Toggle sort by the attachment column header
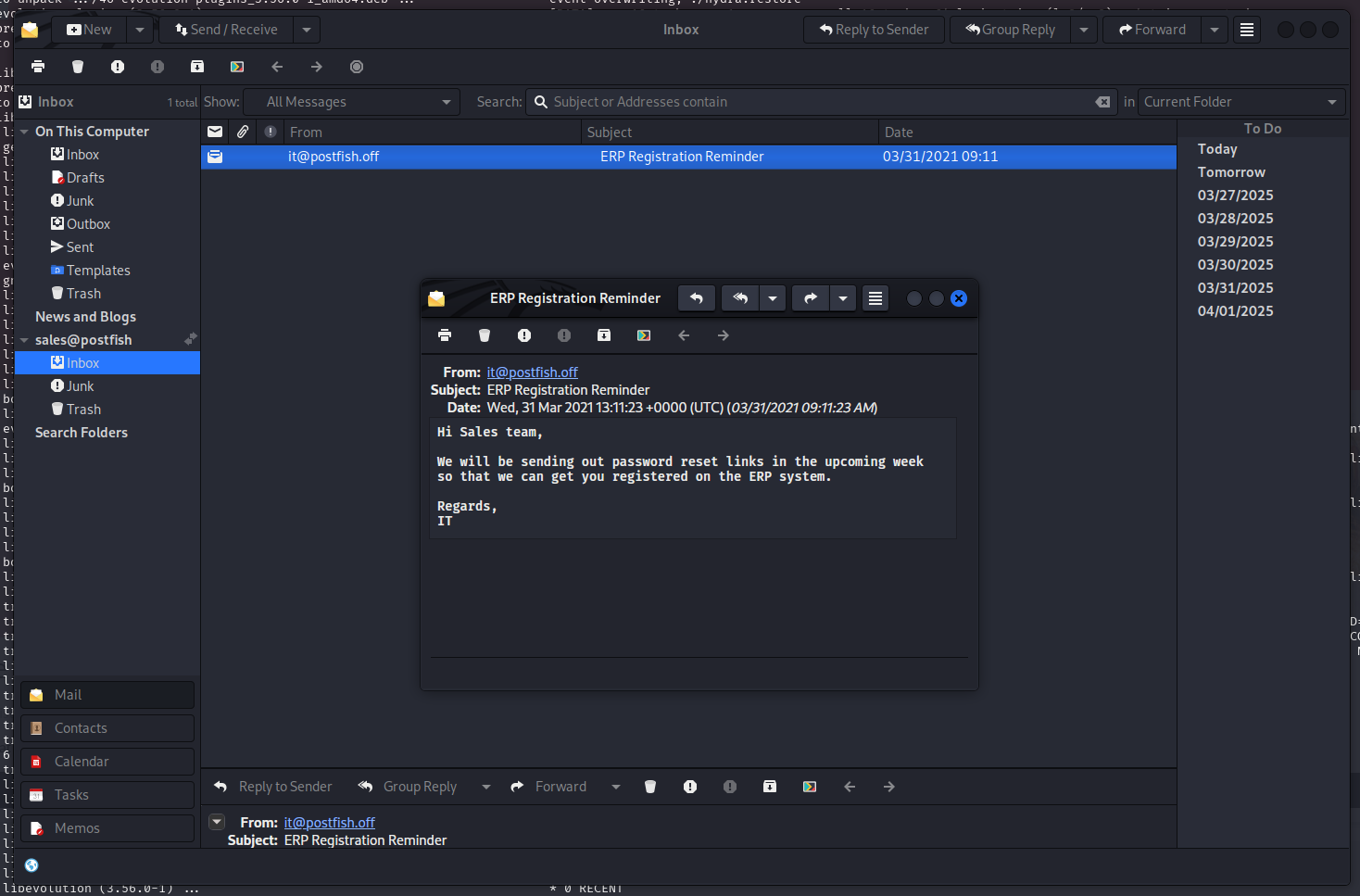The height and width of the screenshot is (896, 1360). point(243,133)
